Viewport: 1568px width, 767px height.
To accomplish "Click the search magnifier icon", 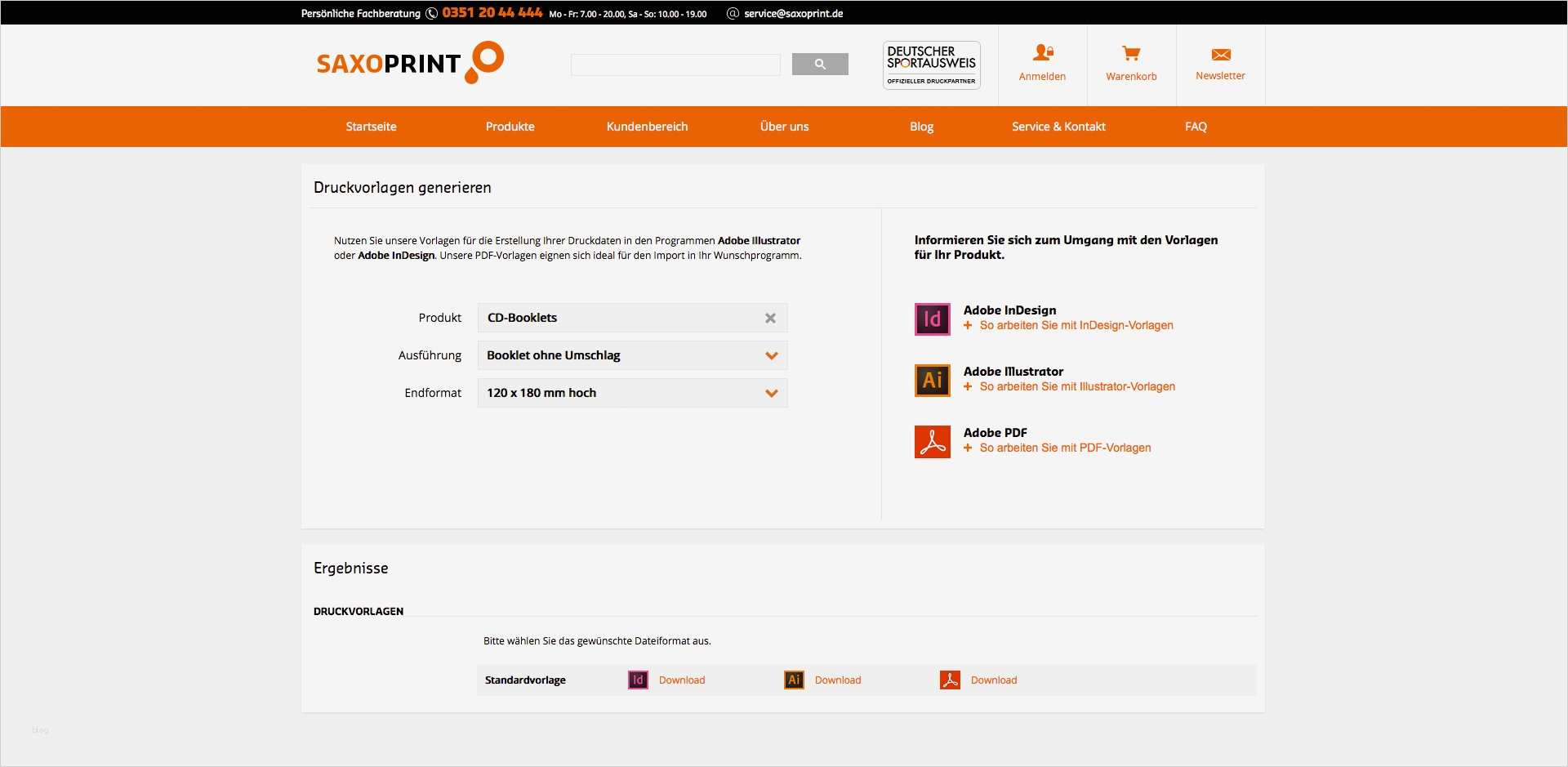I will coord(819,64).
